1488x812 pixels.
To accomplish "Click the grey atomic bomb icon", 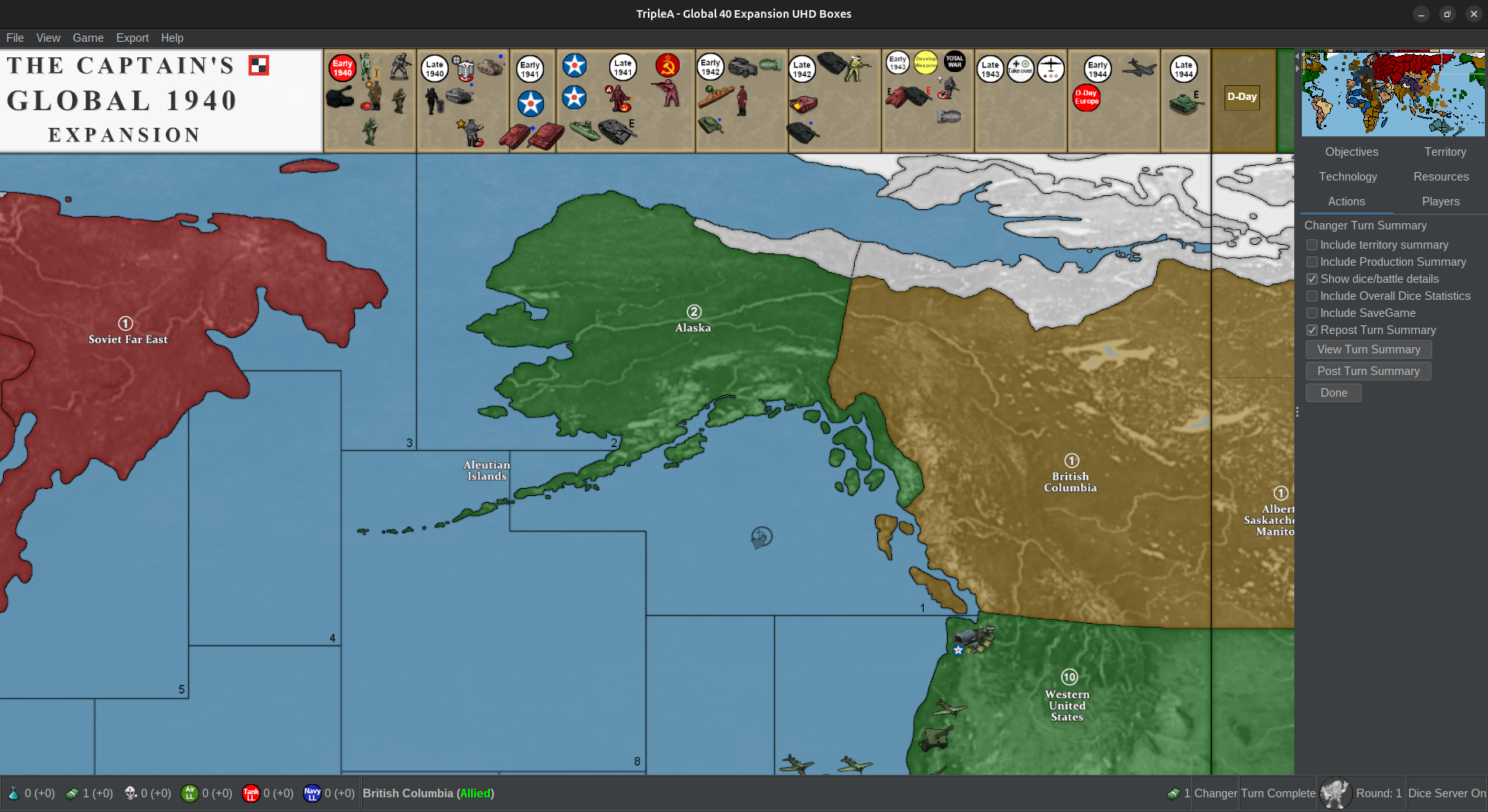I will (949, 116).
